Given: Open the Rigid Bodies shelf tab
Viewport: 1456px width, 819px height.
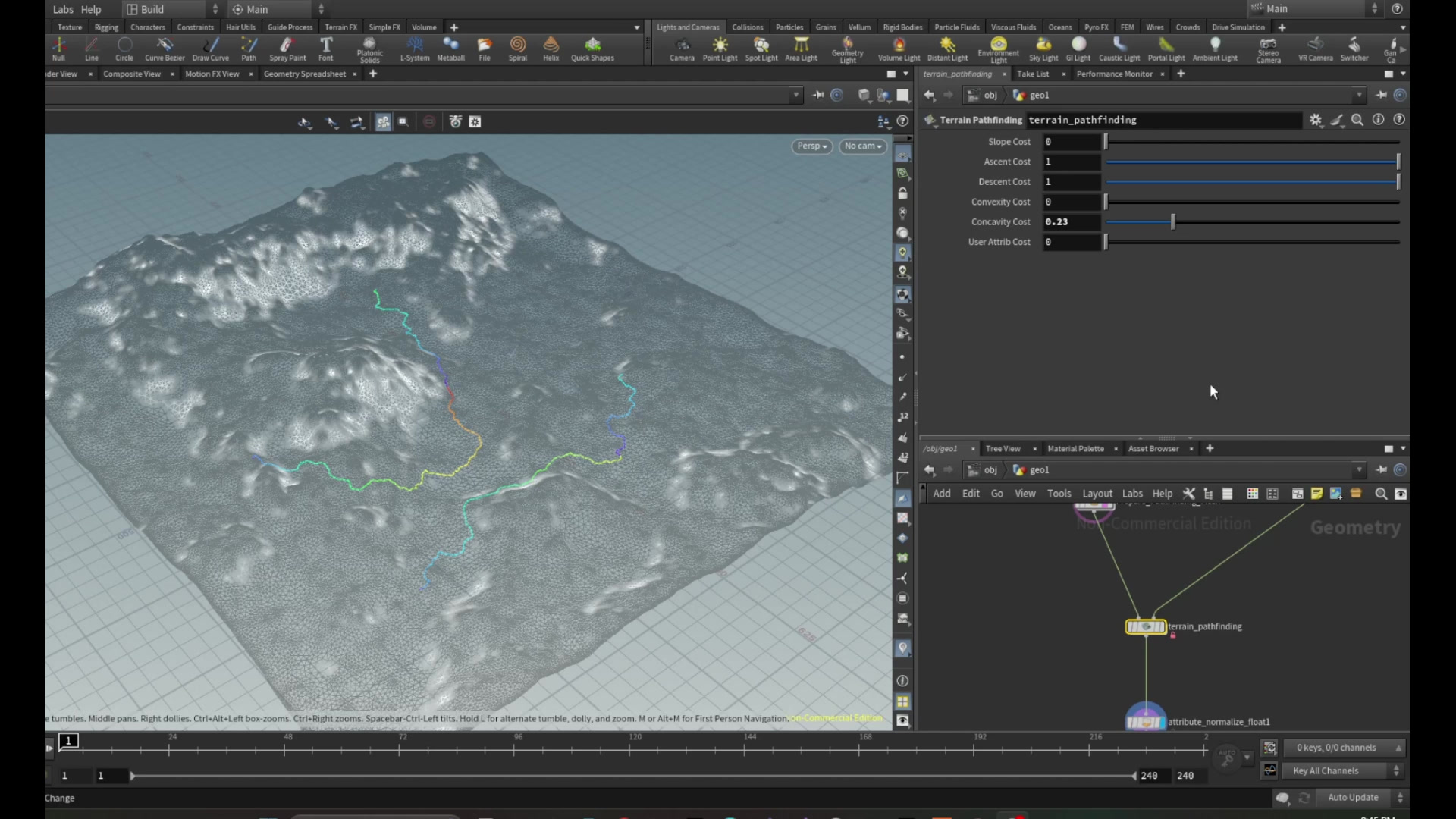Looking at the screenshot, I should click(902, 27).
